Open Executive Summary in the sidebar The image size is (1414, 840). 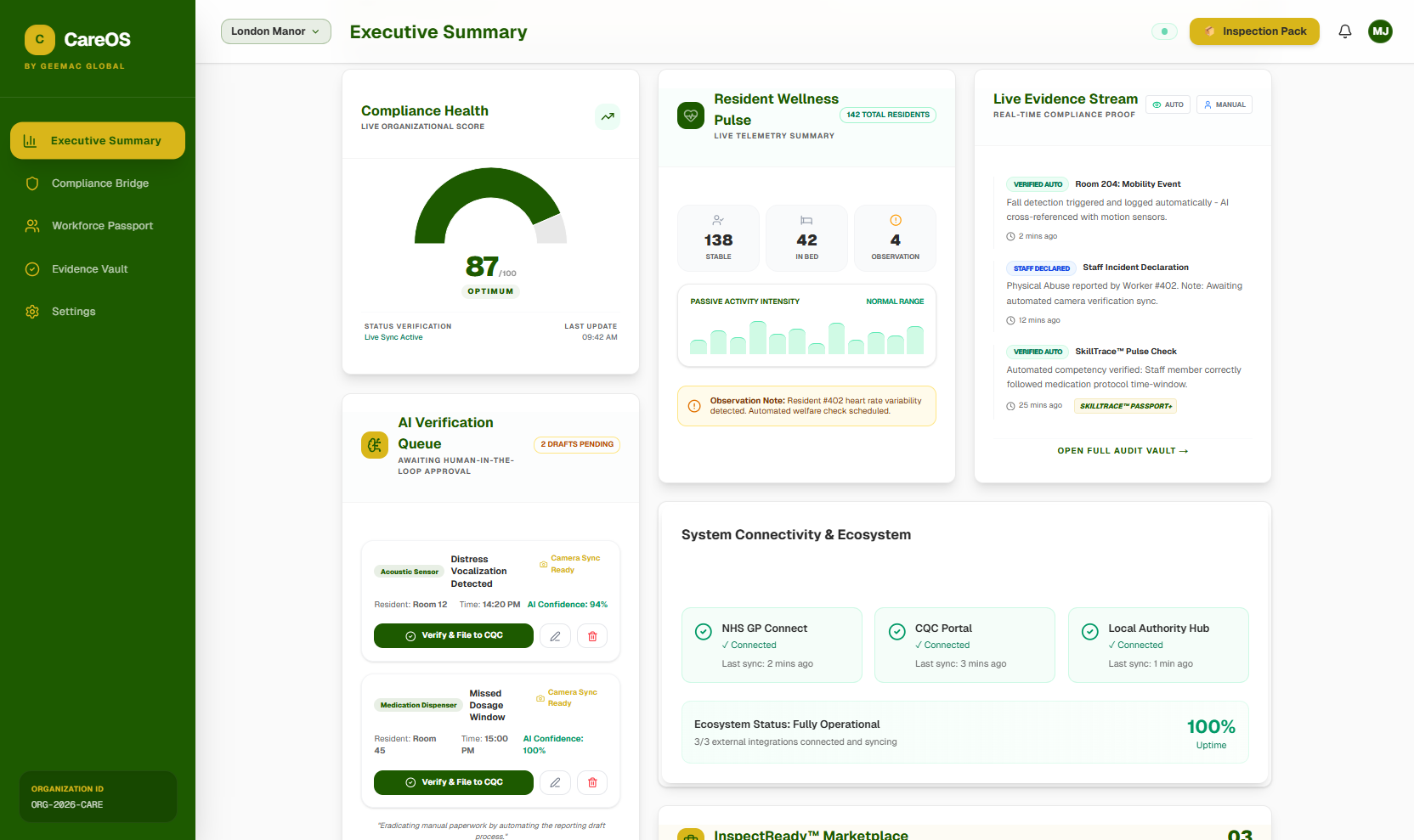(x=98, y=141)
